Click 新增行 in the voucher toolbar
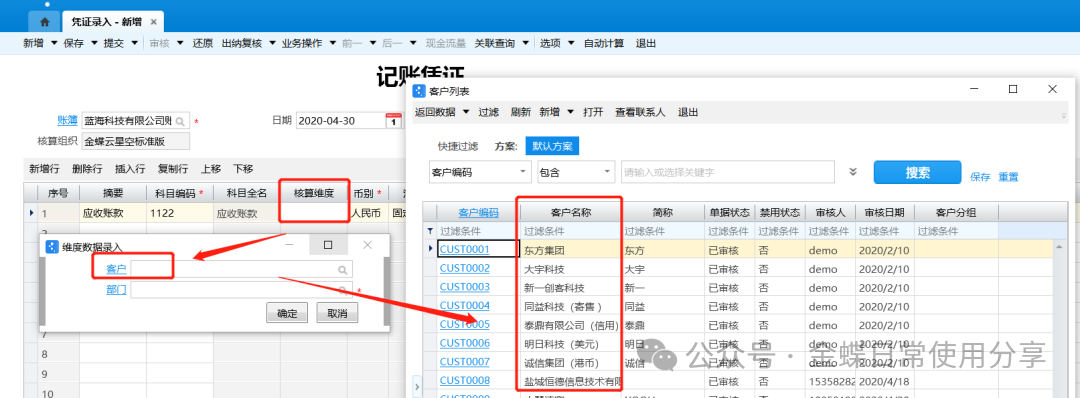The height and width of the screenshot is (398, 1080). [43, 169]
